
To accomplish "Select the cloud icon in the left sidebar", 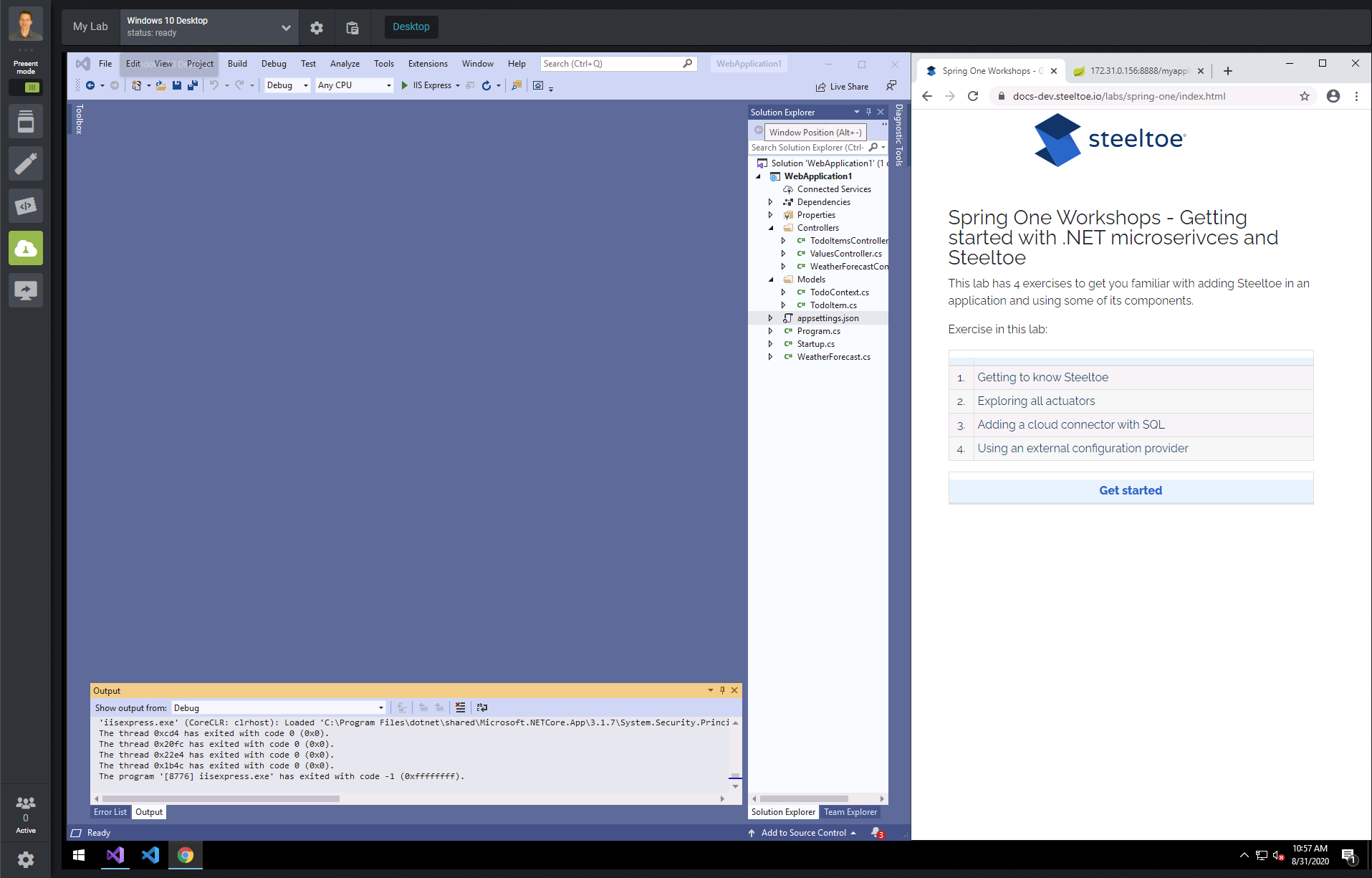I will pos(25,248).
